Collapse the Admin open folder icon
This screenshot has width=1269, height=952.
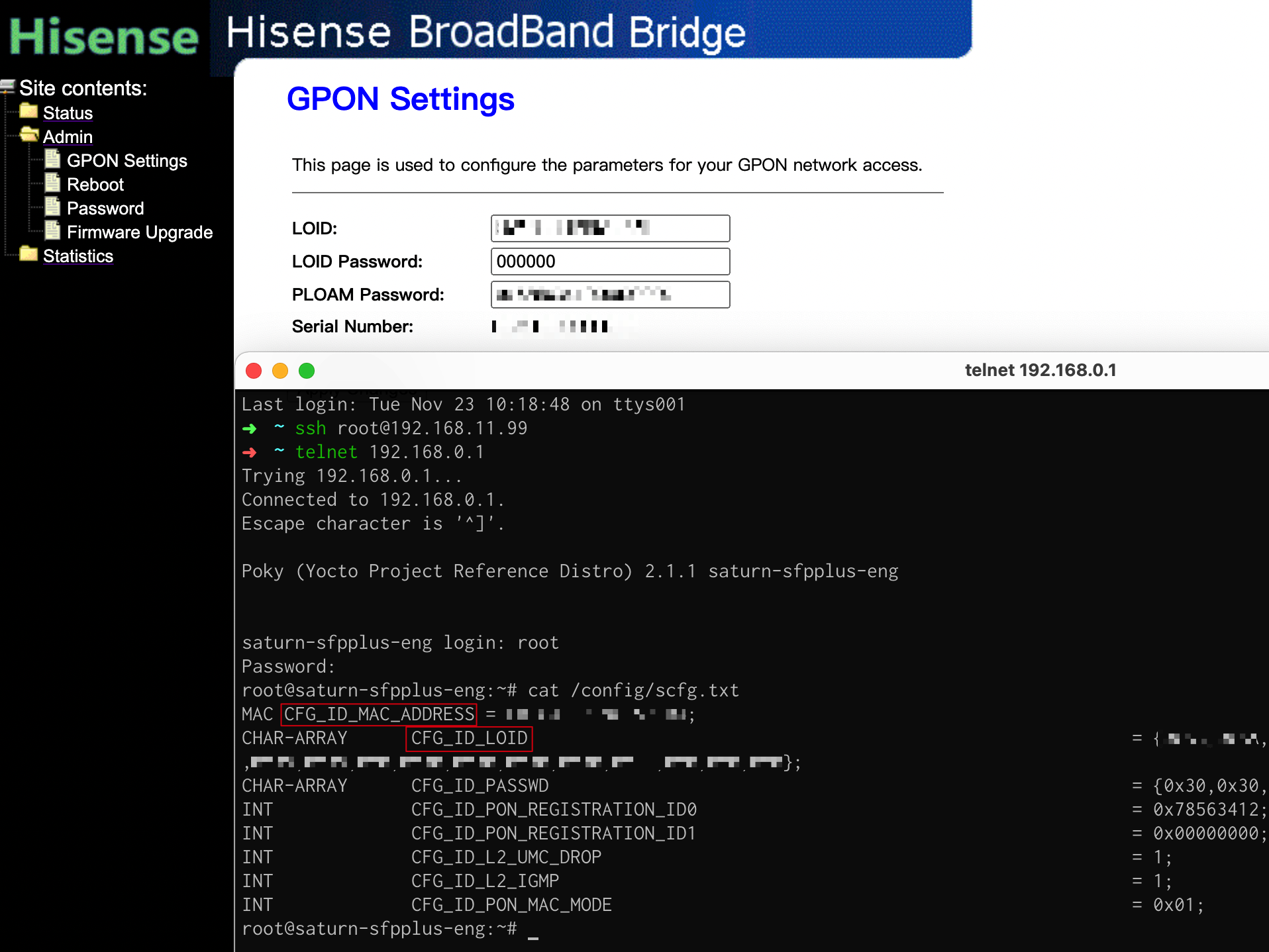click(28, 135)
